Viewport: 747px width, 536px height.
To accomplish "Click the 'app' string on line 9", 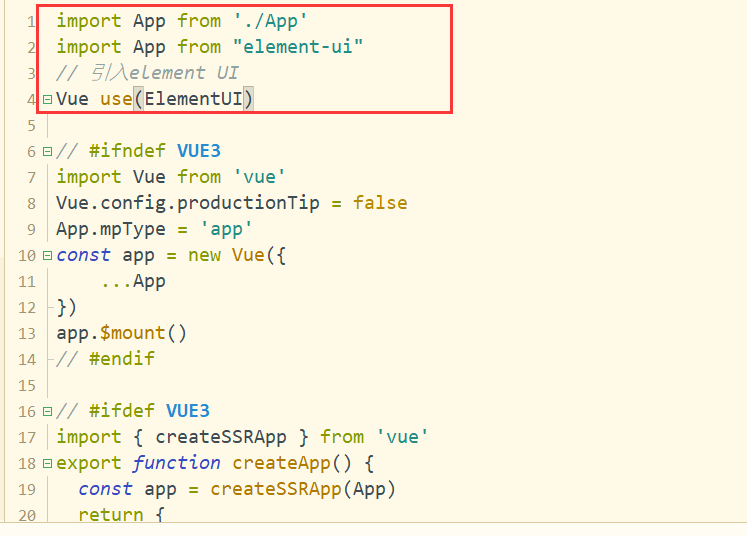I will pyautogui.click(x=226, y=229).
